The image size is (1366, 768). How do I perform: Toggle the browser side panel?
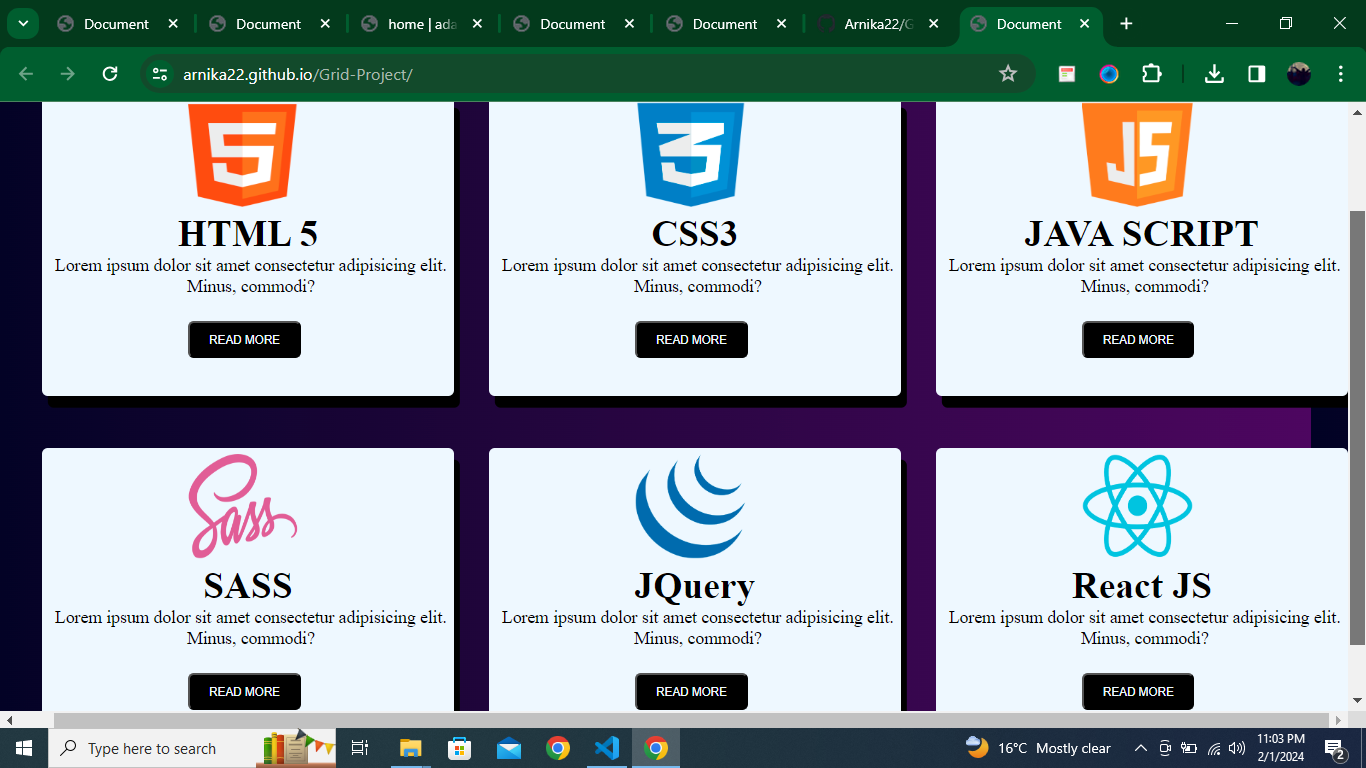coord(1256,74)
